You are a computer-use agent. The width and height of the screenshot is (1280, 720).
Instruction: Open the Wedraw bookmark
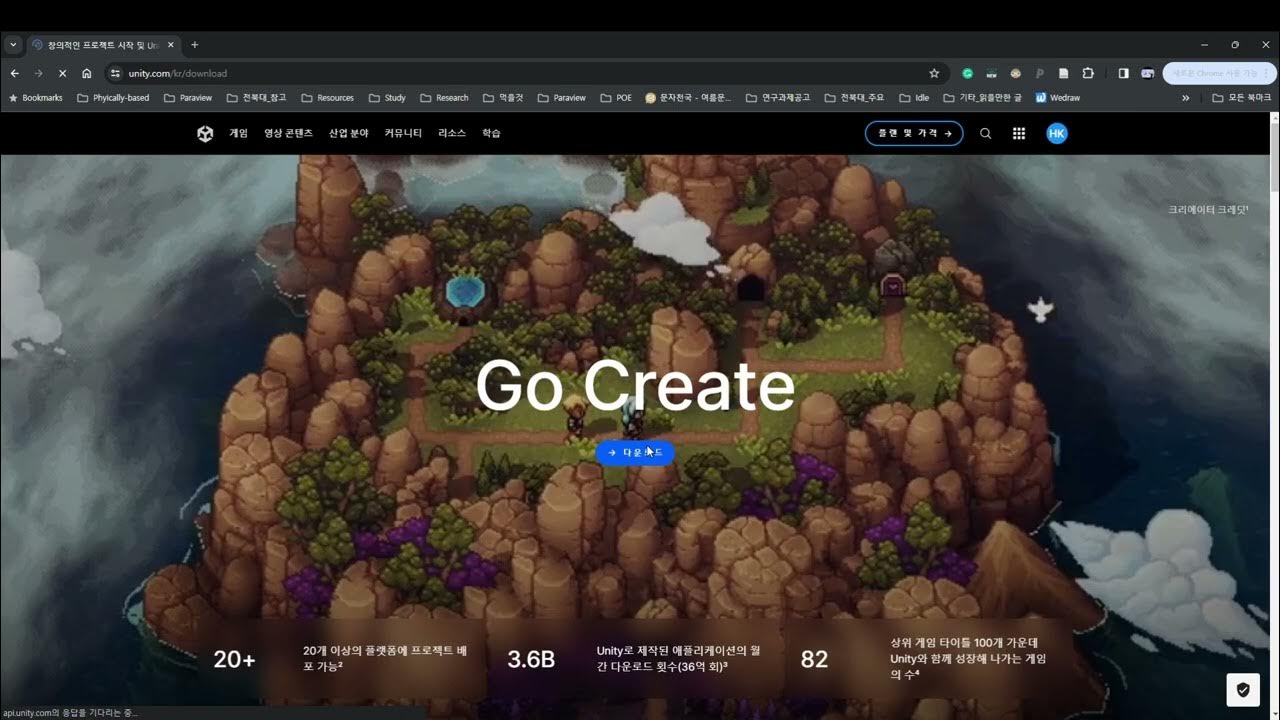[x=1058, y=98]
